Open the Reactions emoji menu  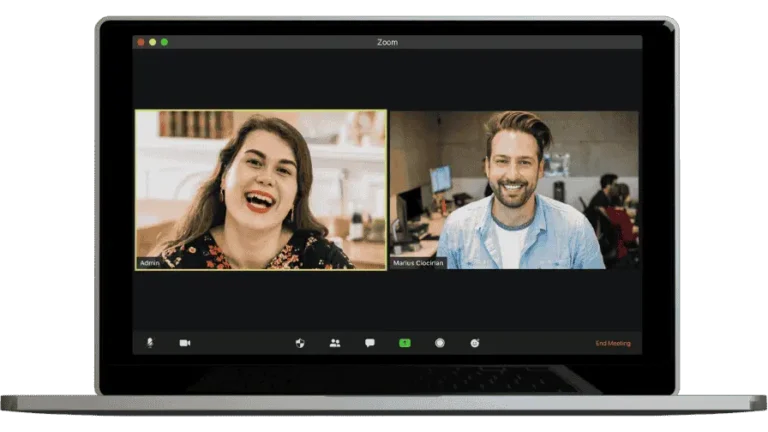pos(475,343)
